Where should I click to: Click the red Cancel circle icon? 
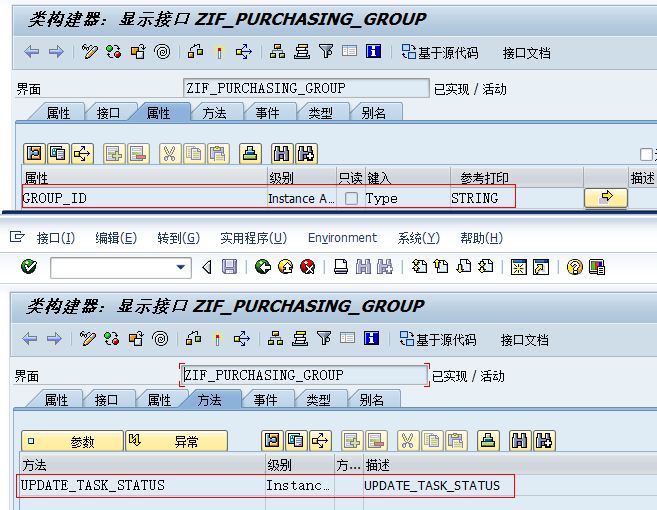coord(308,267)
